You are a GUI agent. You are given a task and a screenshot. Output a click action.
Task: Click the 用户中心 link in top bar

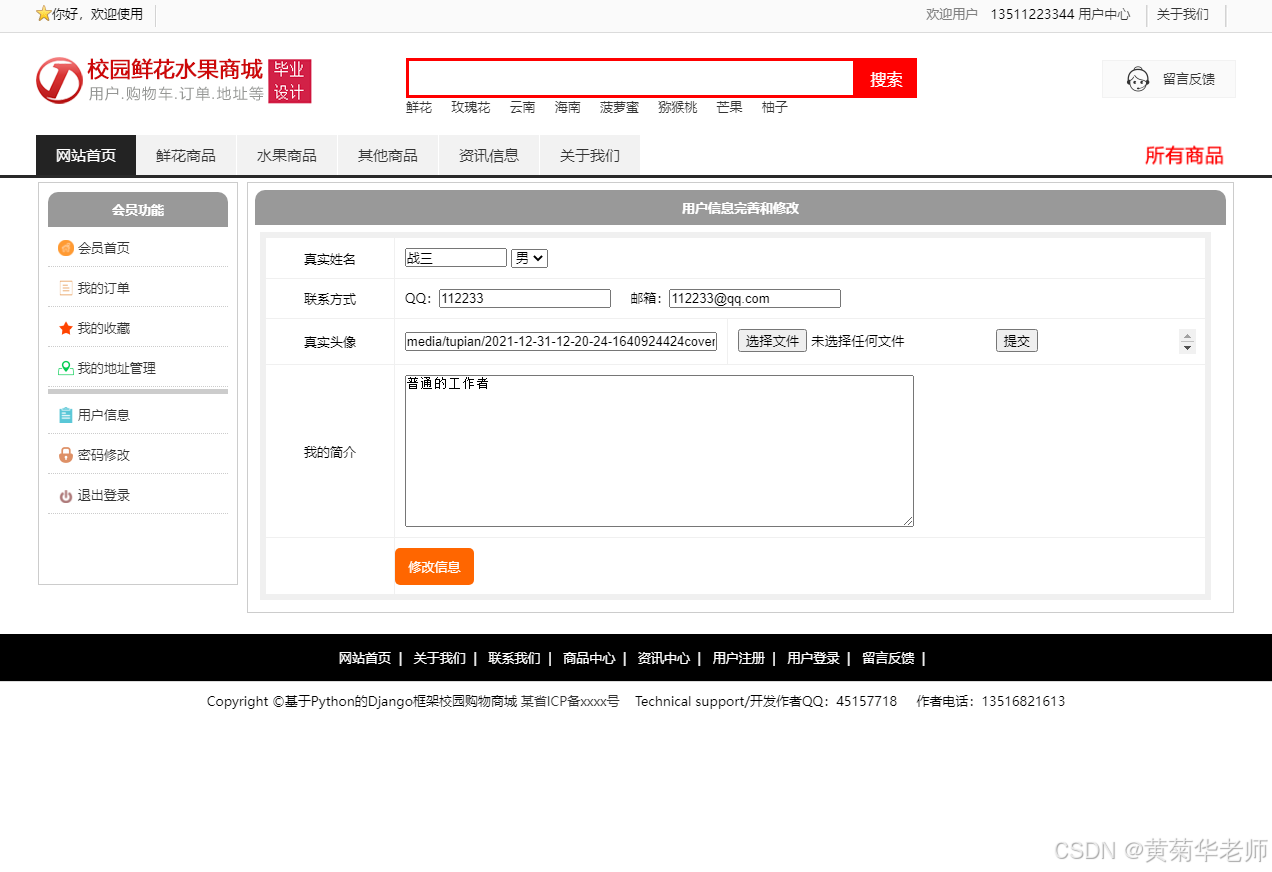pyautogui.click(x=1104, y=14)
